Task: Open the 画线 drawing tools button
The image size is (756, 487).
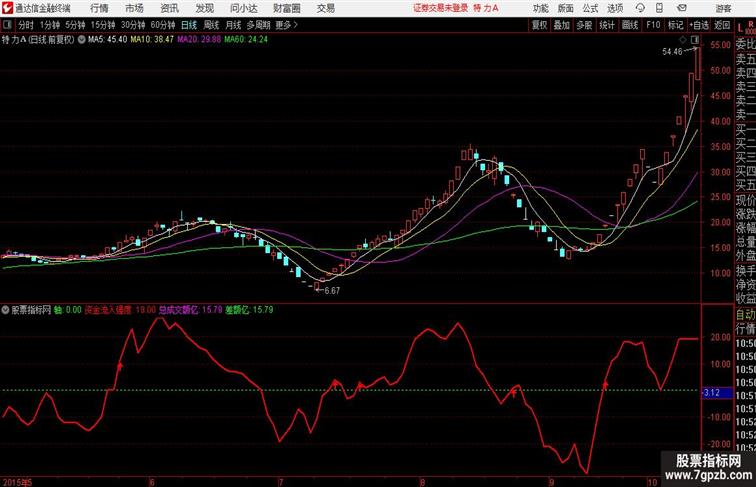Action: pos(630,25)
